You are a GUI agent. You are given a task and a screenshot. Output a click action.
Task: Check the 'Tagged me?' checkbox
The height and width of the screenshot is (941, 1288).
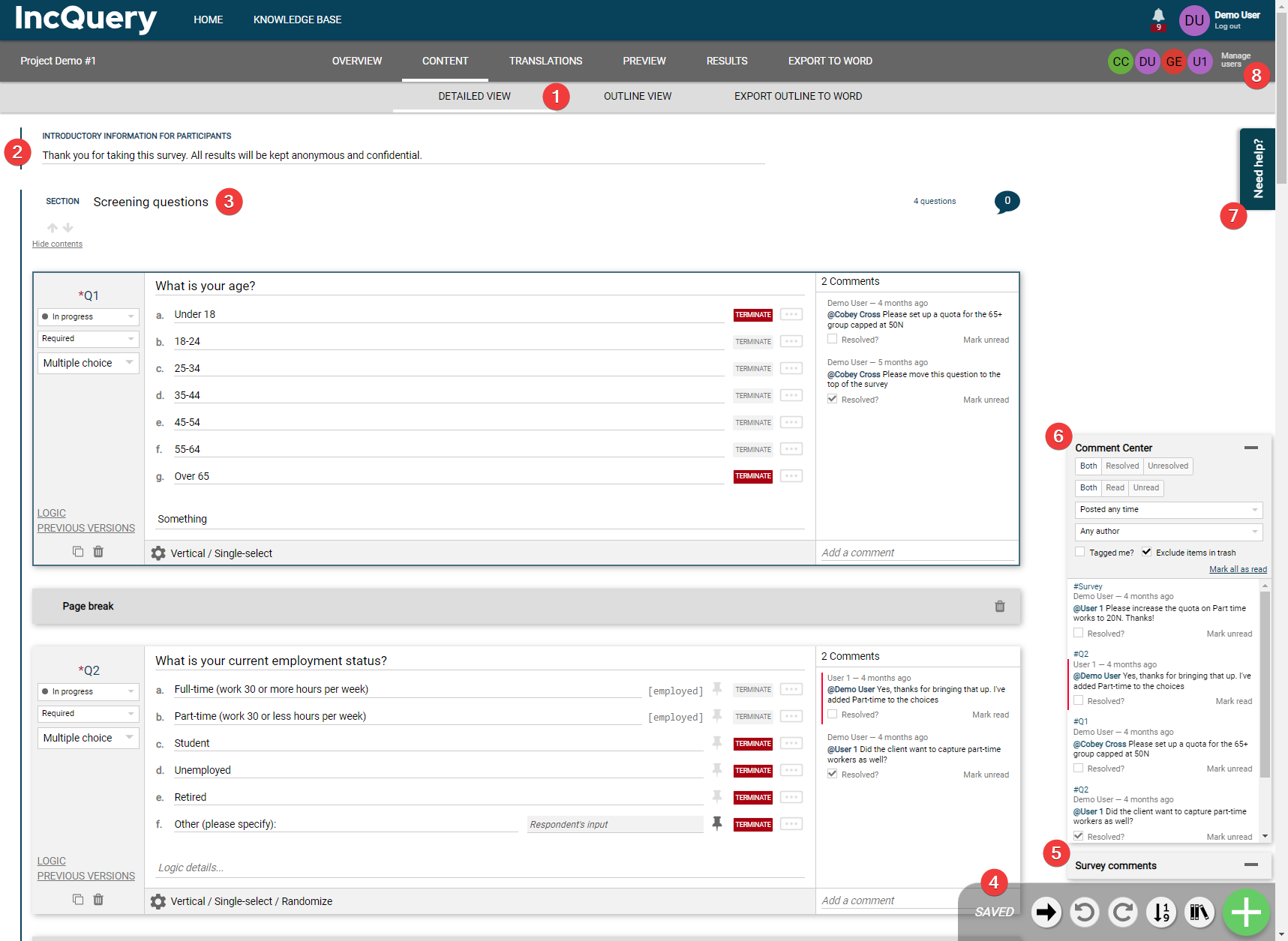(1079, 552)
